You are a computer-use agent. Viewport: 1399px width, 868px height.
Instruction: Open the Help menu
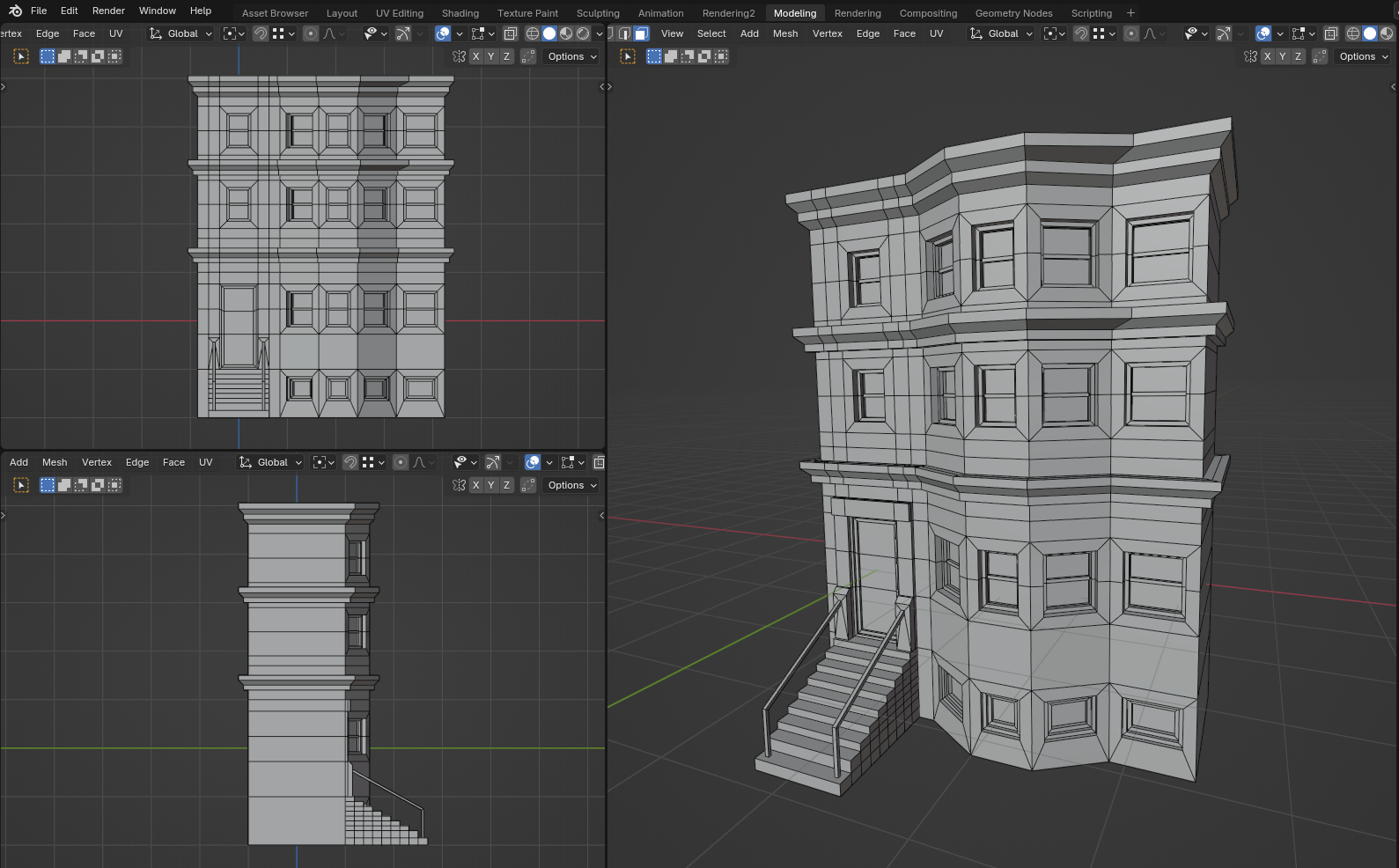(201, 11)
